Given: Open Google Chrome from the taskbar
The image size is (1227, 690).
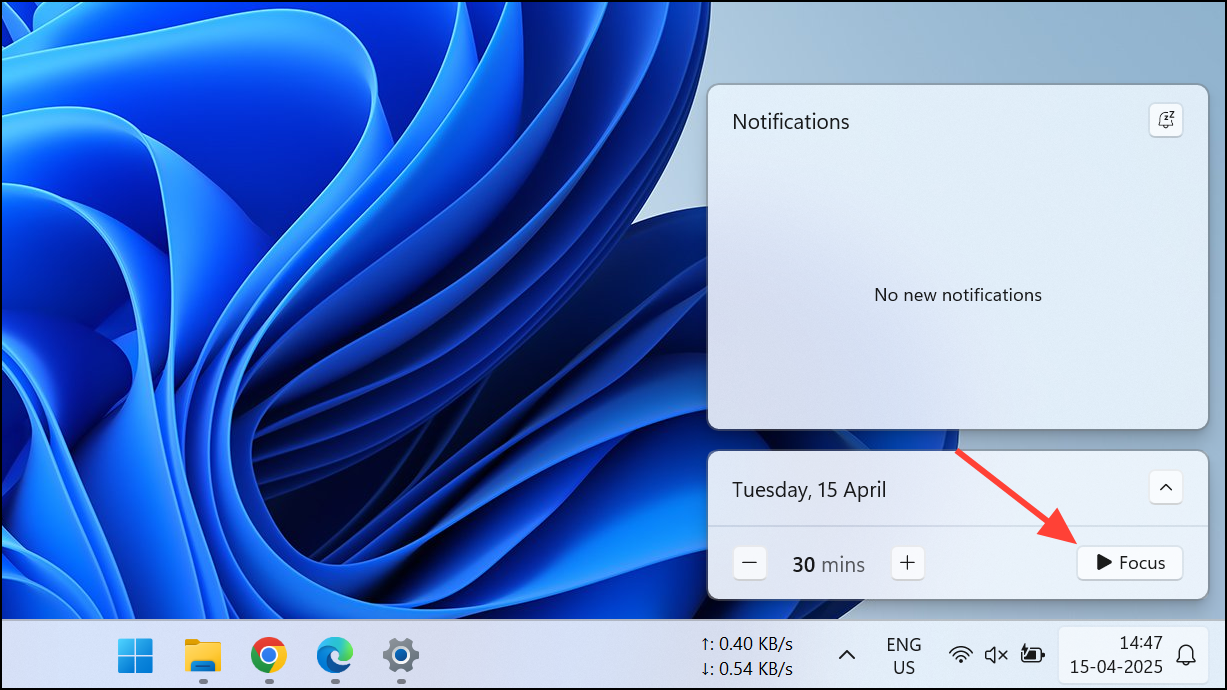Looking at the screenshot, I should tap(267, 657).
